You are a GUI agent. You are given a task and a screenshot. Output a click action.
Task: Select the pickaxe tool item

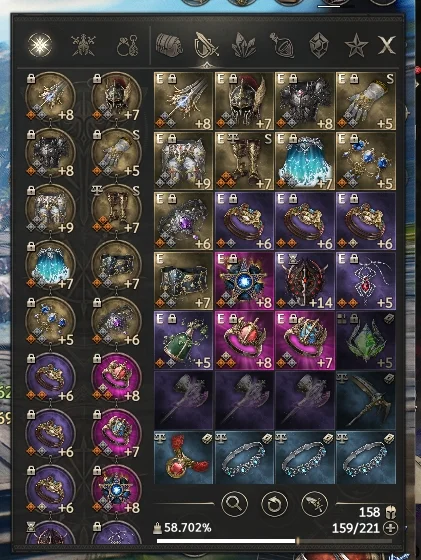point(366,400)
